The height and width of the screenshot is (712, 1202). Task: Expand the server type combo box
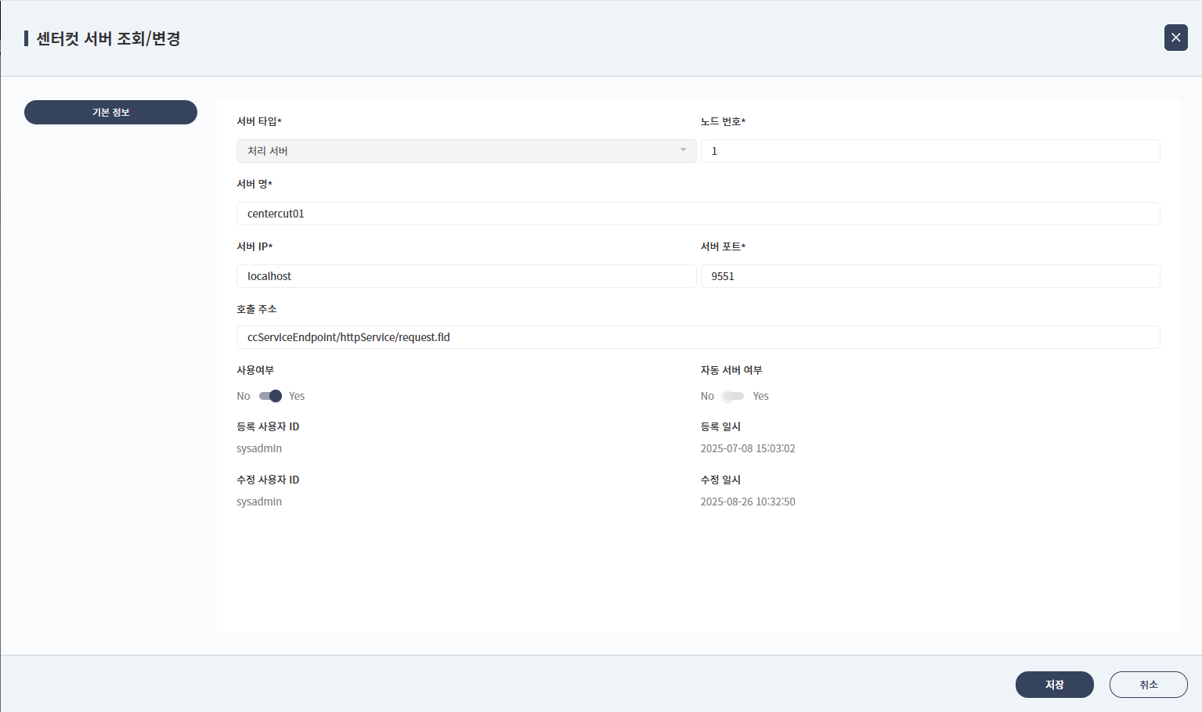(465, 150)
